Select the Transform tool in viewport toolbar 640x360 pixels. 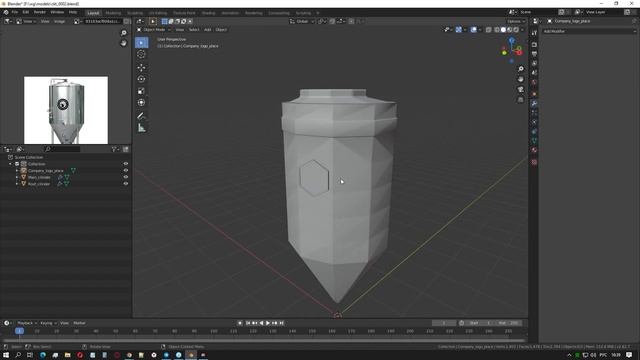pos(141,102)
